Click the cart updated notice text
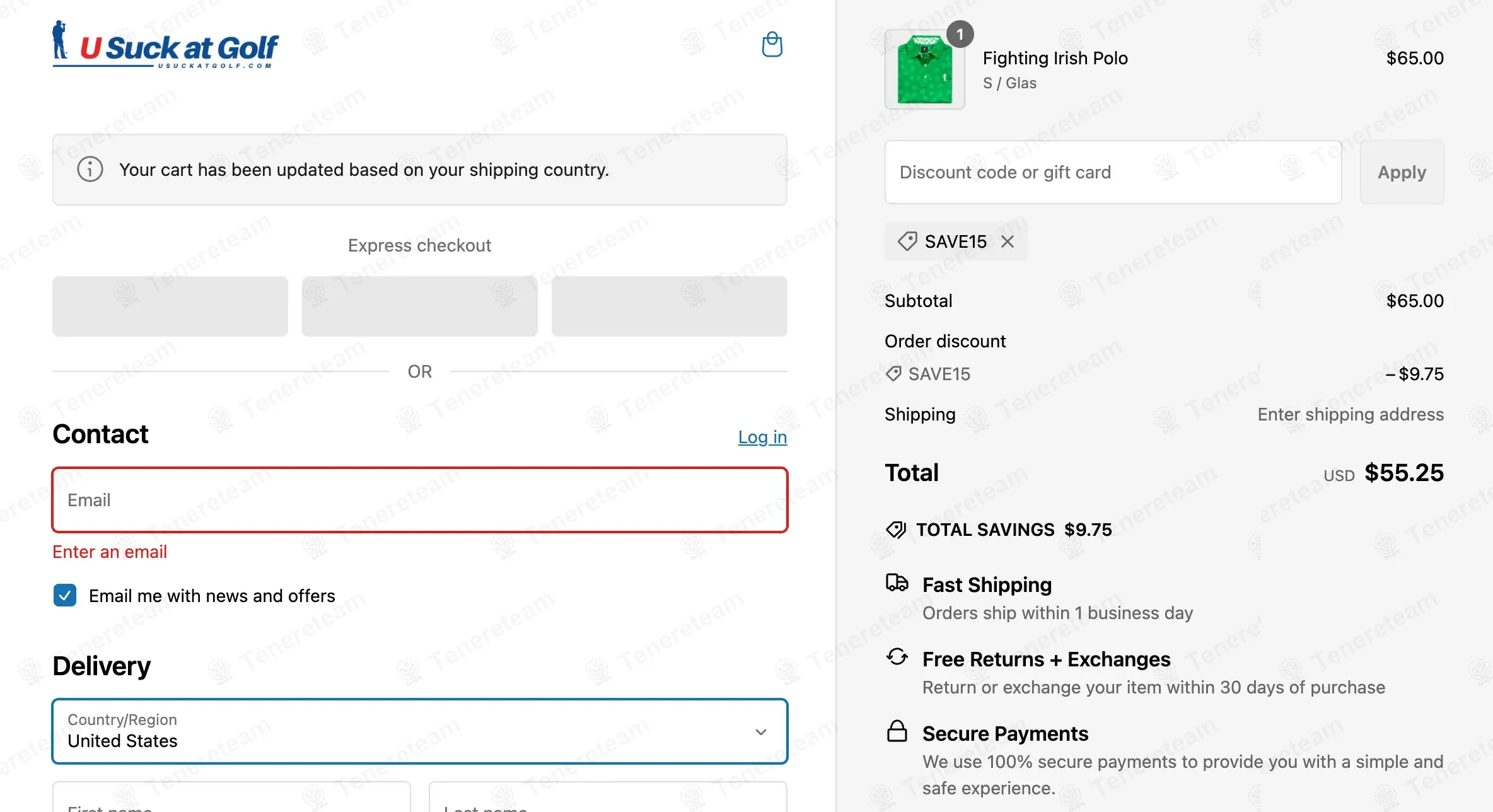The image size is (1493, 812). 364,170
